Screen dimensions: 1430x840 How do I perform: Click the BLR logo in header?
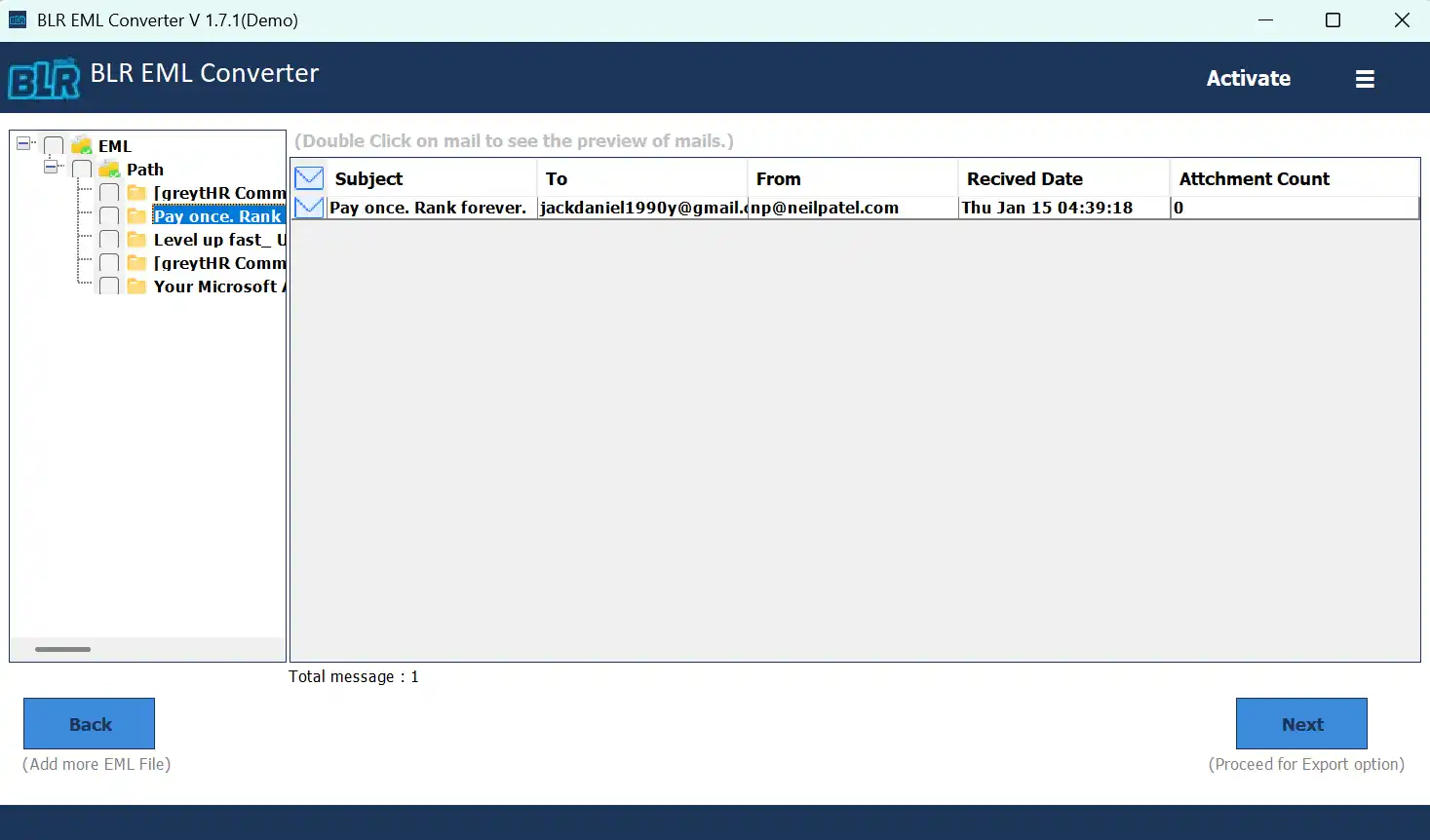pos(44,79)
